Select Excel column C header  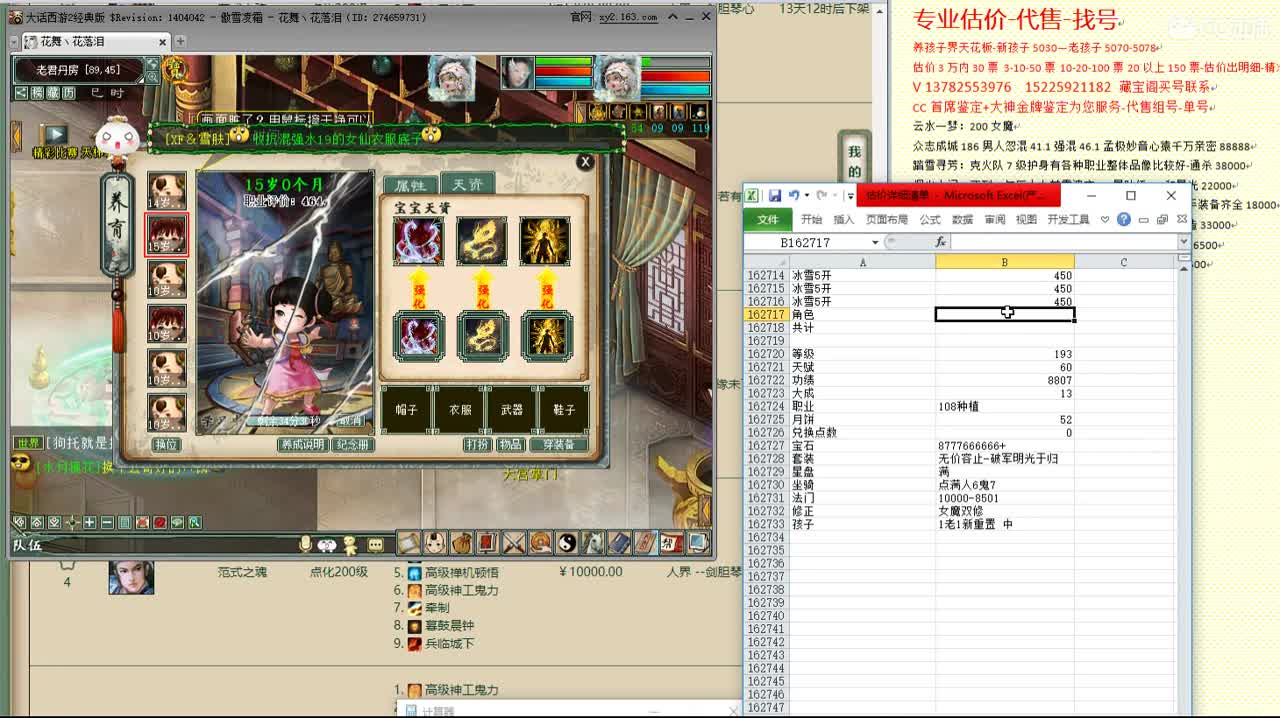coord(1123,262)
